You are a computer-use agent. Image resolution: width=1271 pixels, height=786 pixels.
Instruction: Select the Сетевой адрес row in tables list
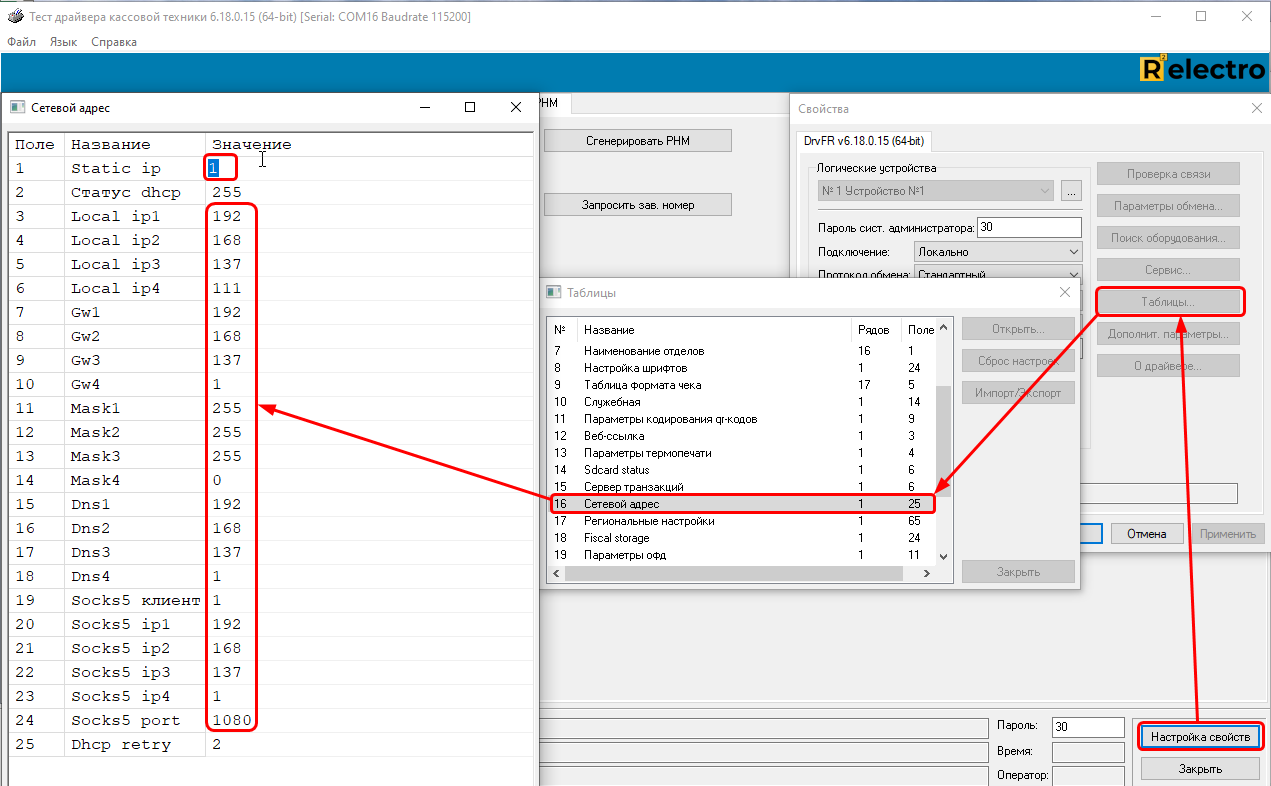[x=700, y=504]
